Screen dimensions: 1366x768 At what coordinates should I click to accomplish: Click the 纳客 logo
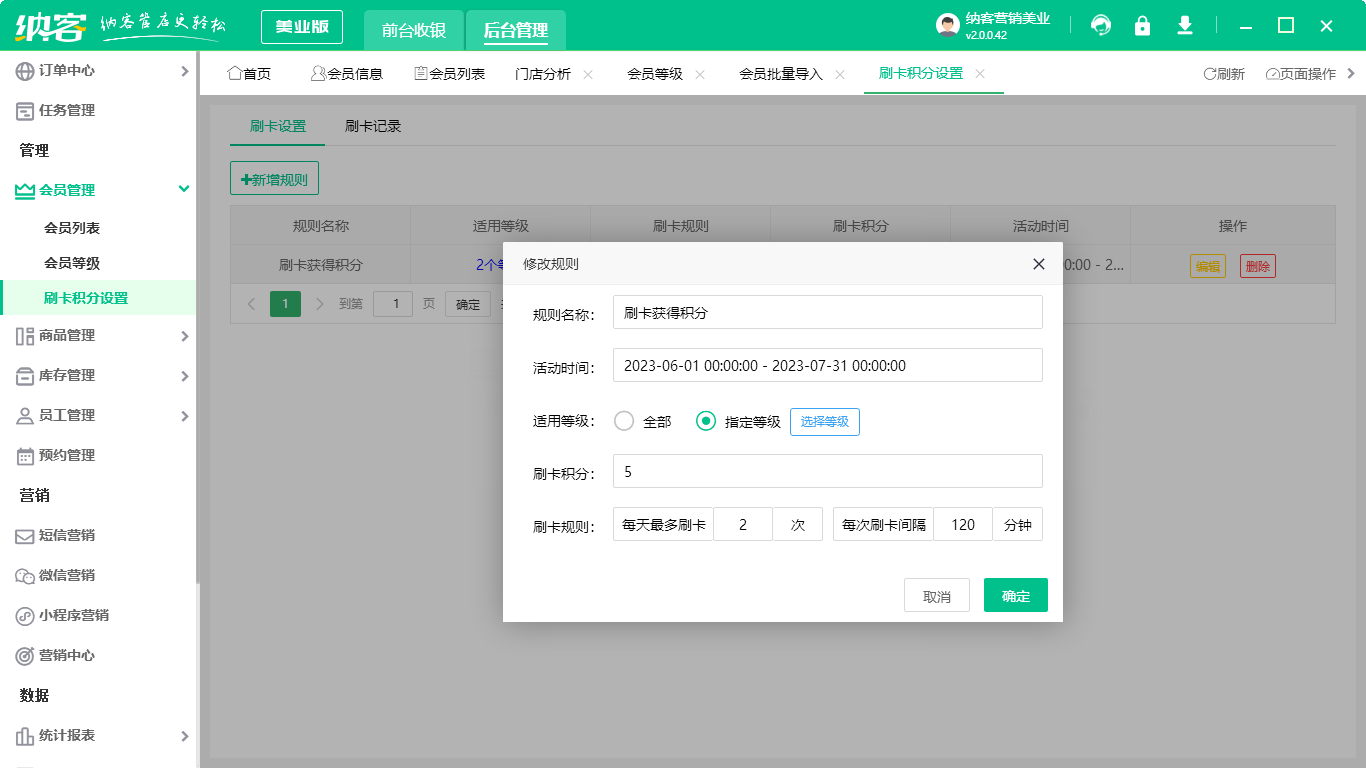pyautogui.click(x=50, y=27)
